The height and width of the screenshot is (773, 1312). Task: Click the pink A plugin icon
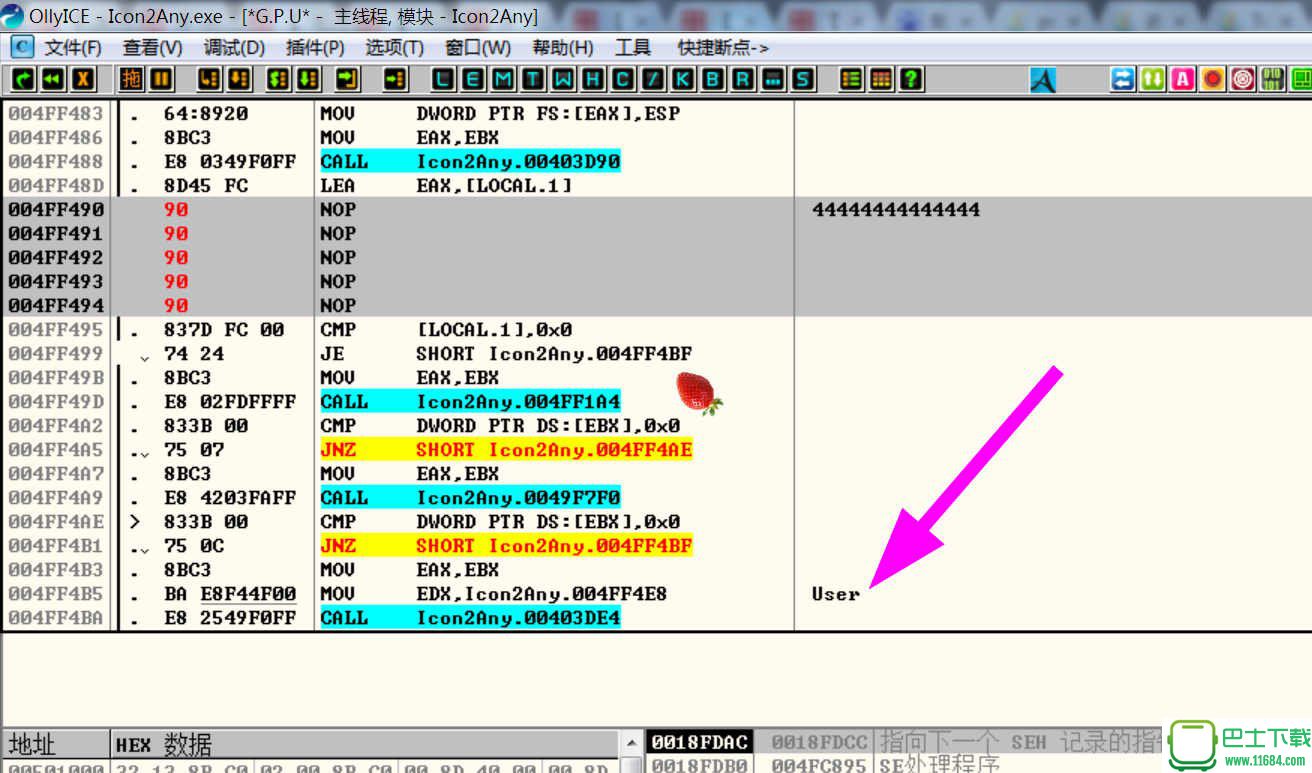1183,79
